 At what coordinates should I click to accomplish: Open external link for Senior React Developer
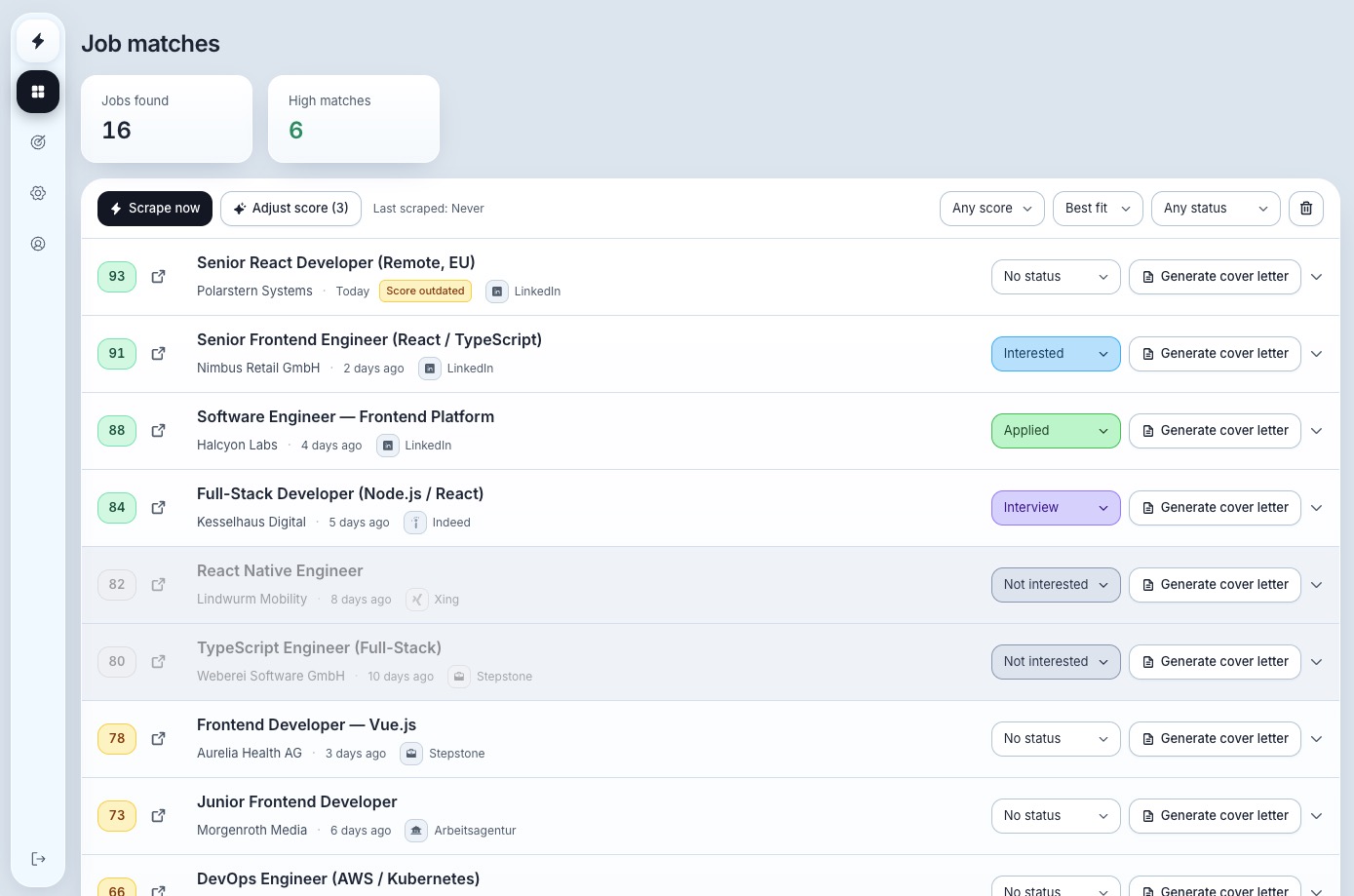[158, 277]
